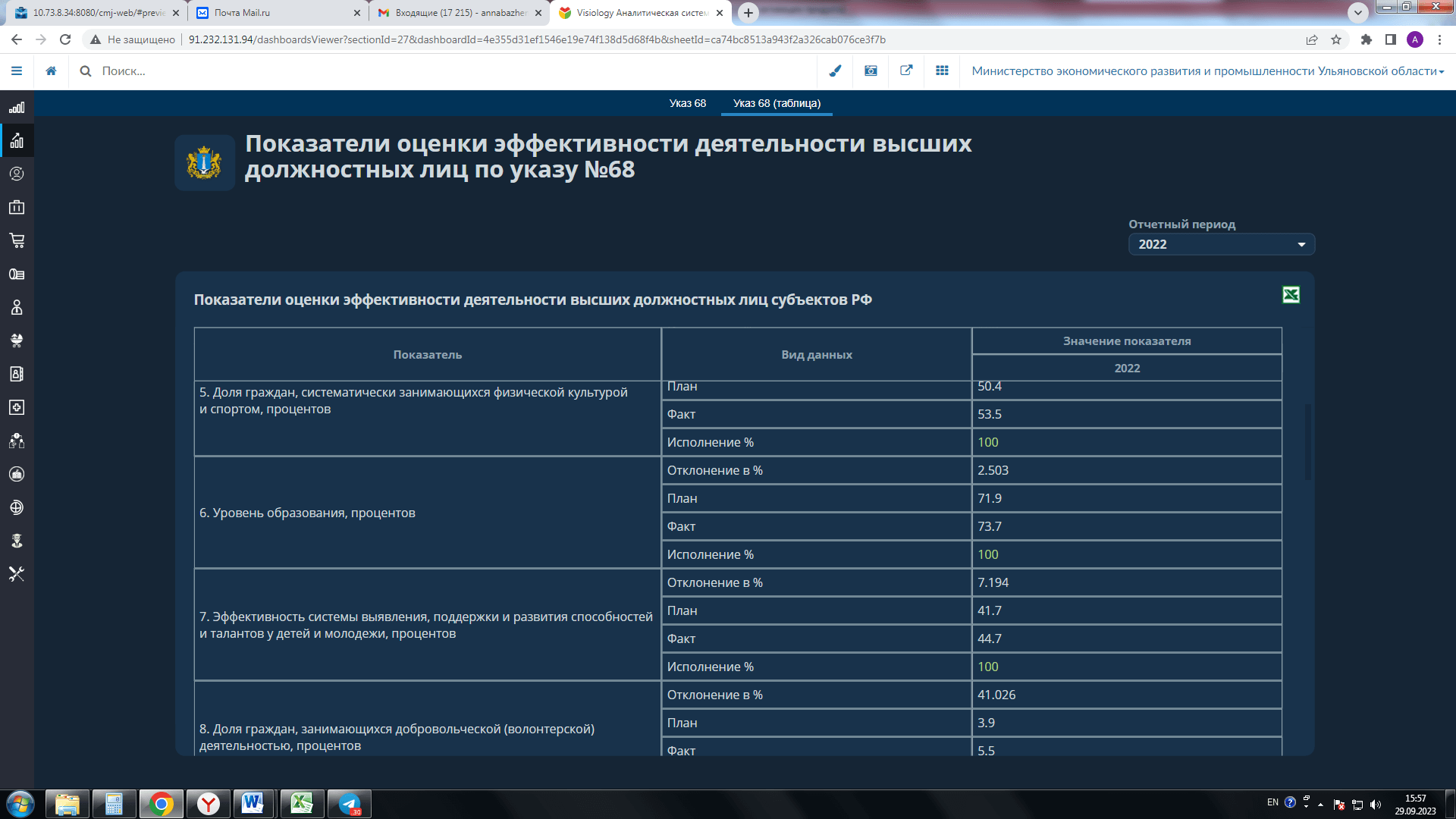Select the brush theme icon
Viewport: 1456px width, 819px height.
click(835, 71)
